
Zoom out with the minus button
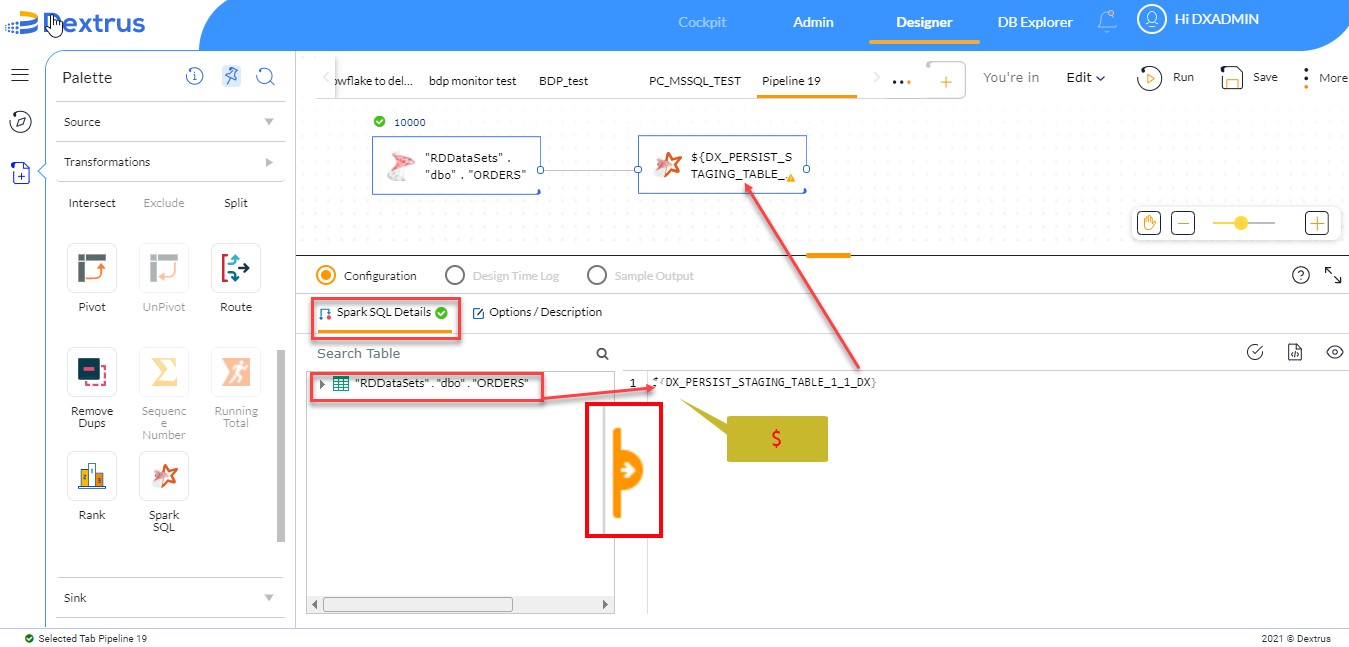click(x=1183, y=223)
